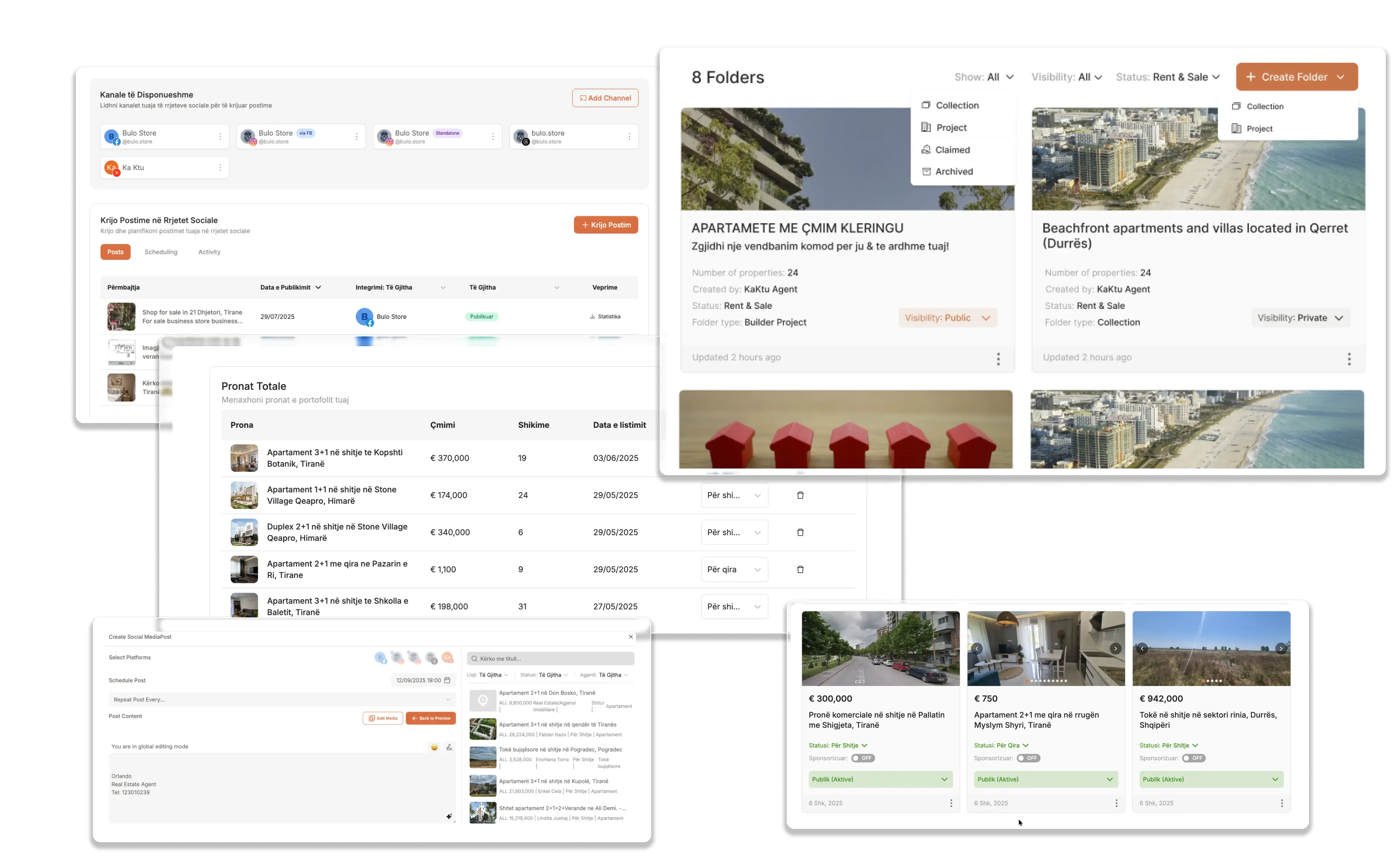Choose Project under the Create Folder menu
Screen dimensions: 1400x864
pyautogui.click(x=1252, y=129)
